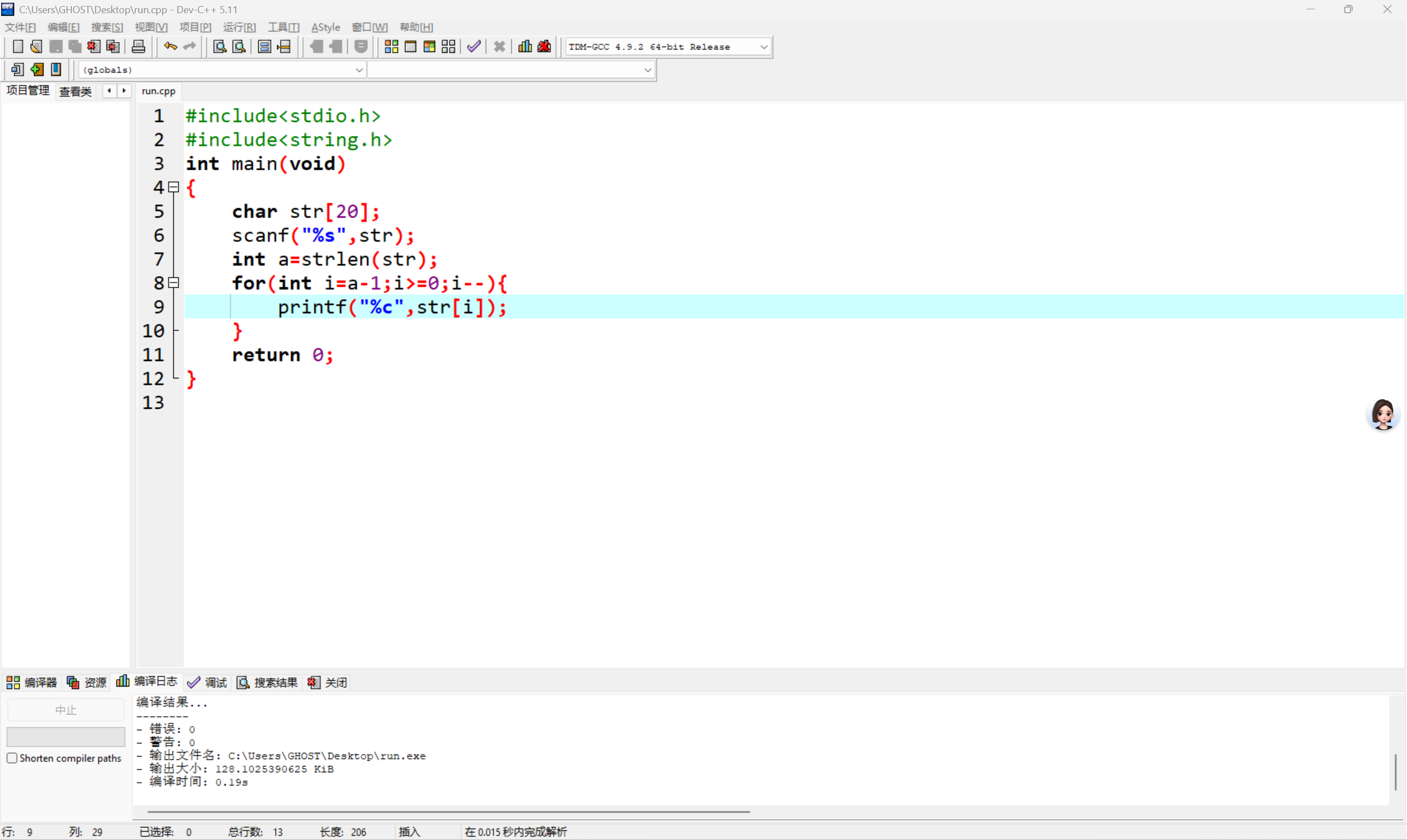This screenshot has height=840, width=1407.
Task: Click the empty function list combo box
Action: [511, 70]
